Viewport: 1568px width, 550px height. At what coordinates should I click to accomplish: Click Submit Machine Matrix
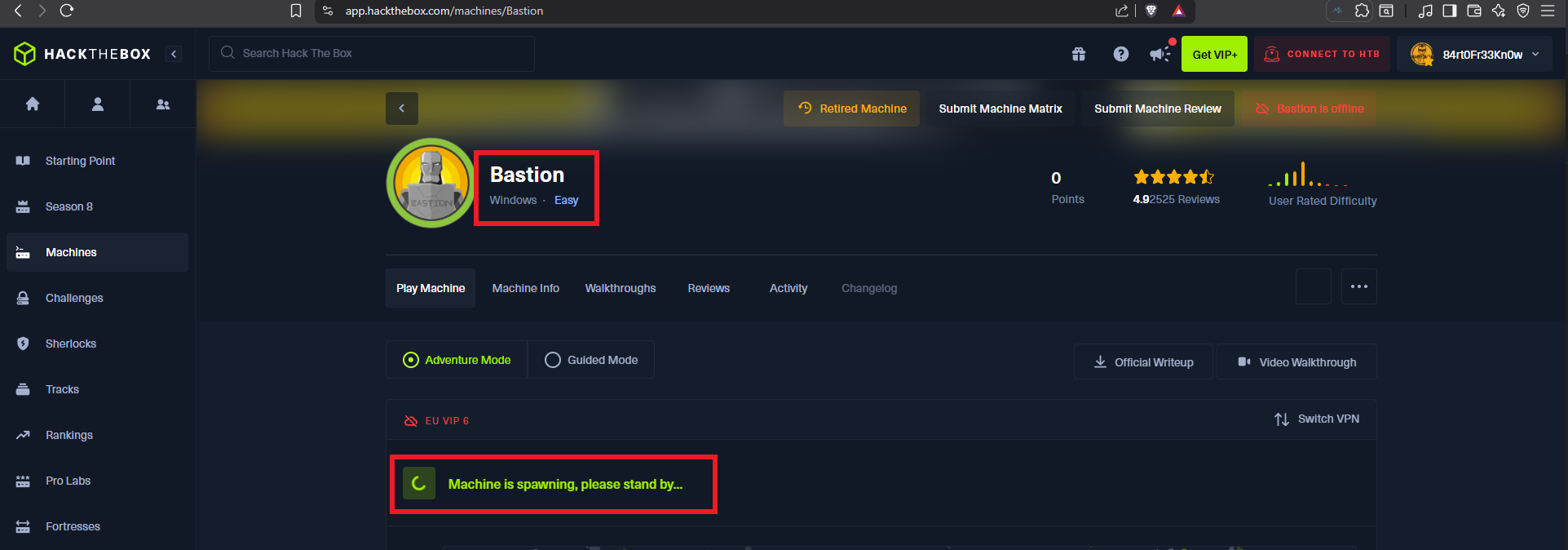click(x=1000, y=109)
